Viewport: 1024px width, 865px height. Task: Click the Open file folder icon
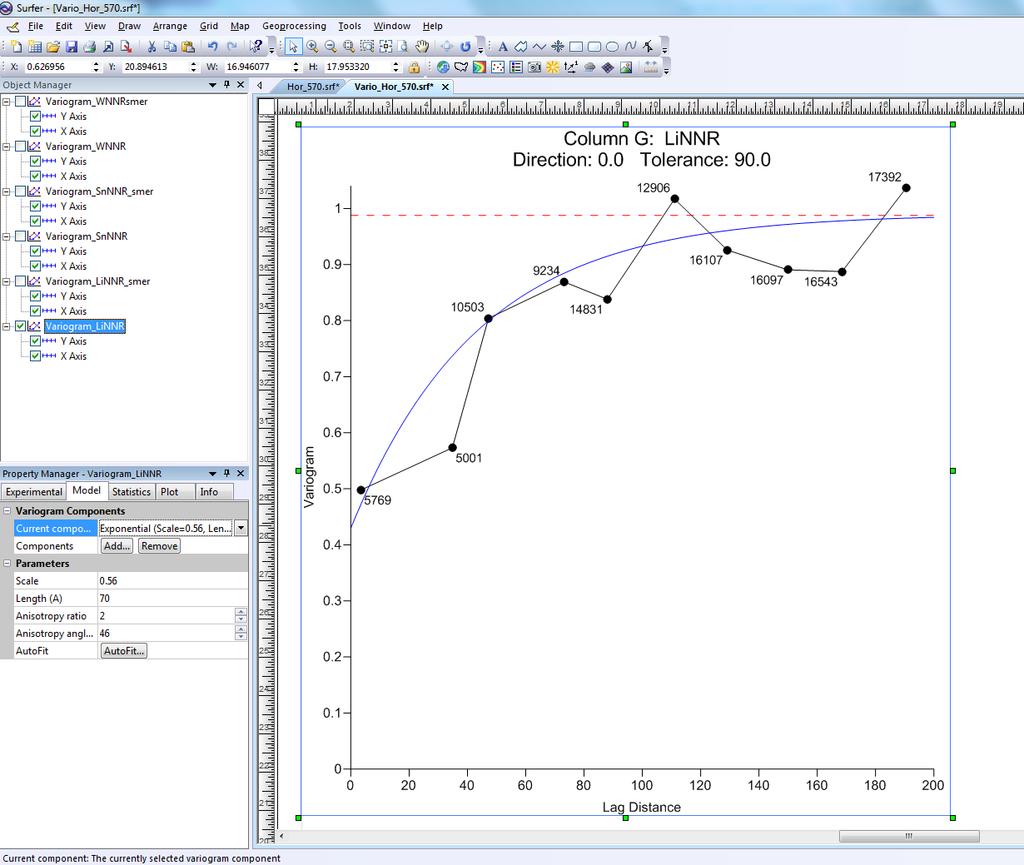(x=53, y=46)
